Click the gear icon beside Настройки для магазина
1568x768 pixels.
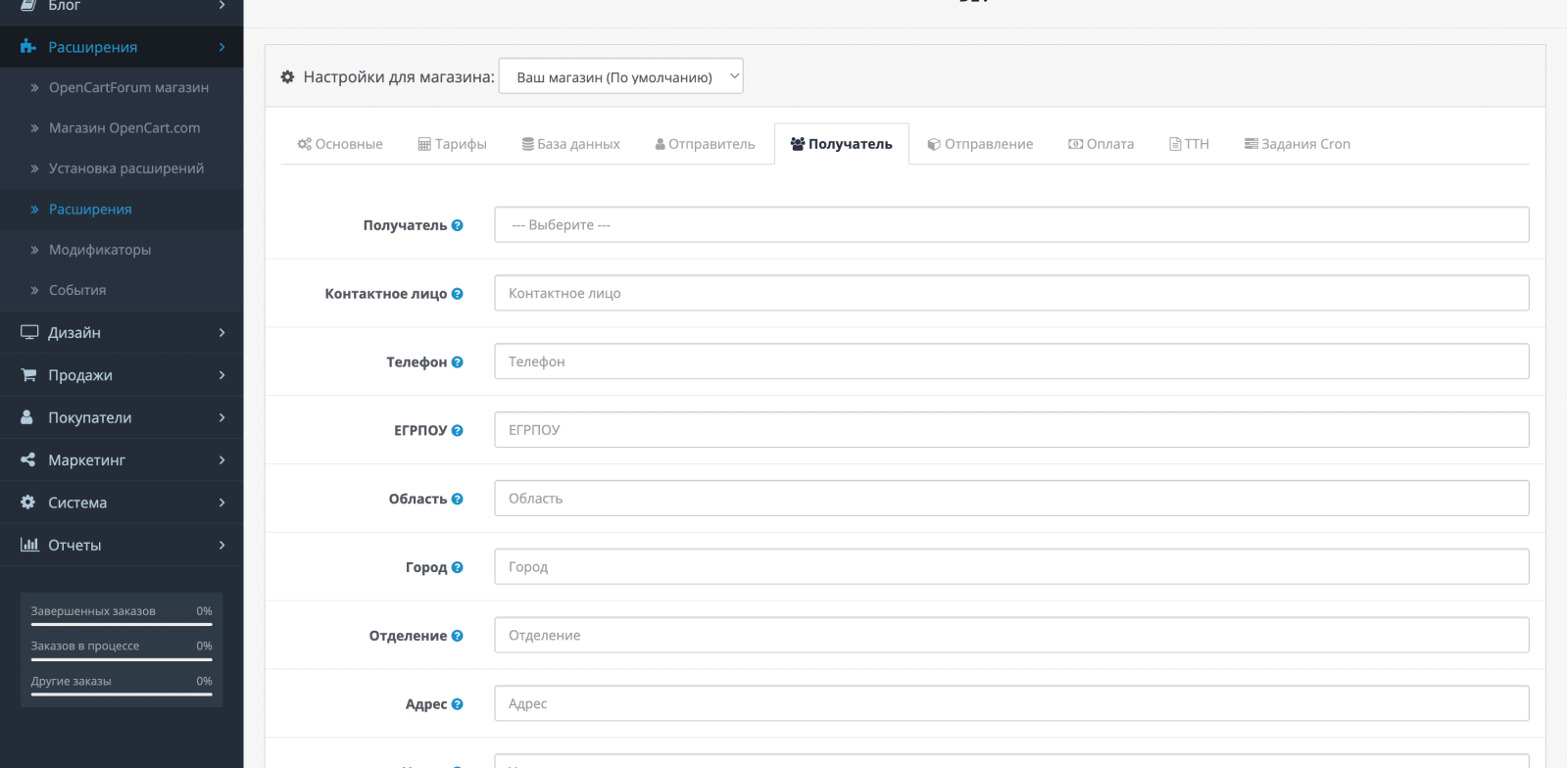tap(287, 76)
